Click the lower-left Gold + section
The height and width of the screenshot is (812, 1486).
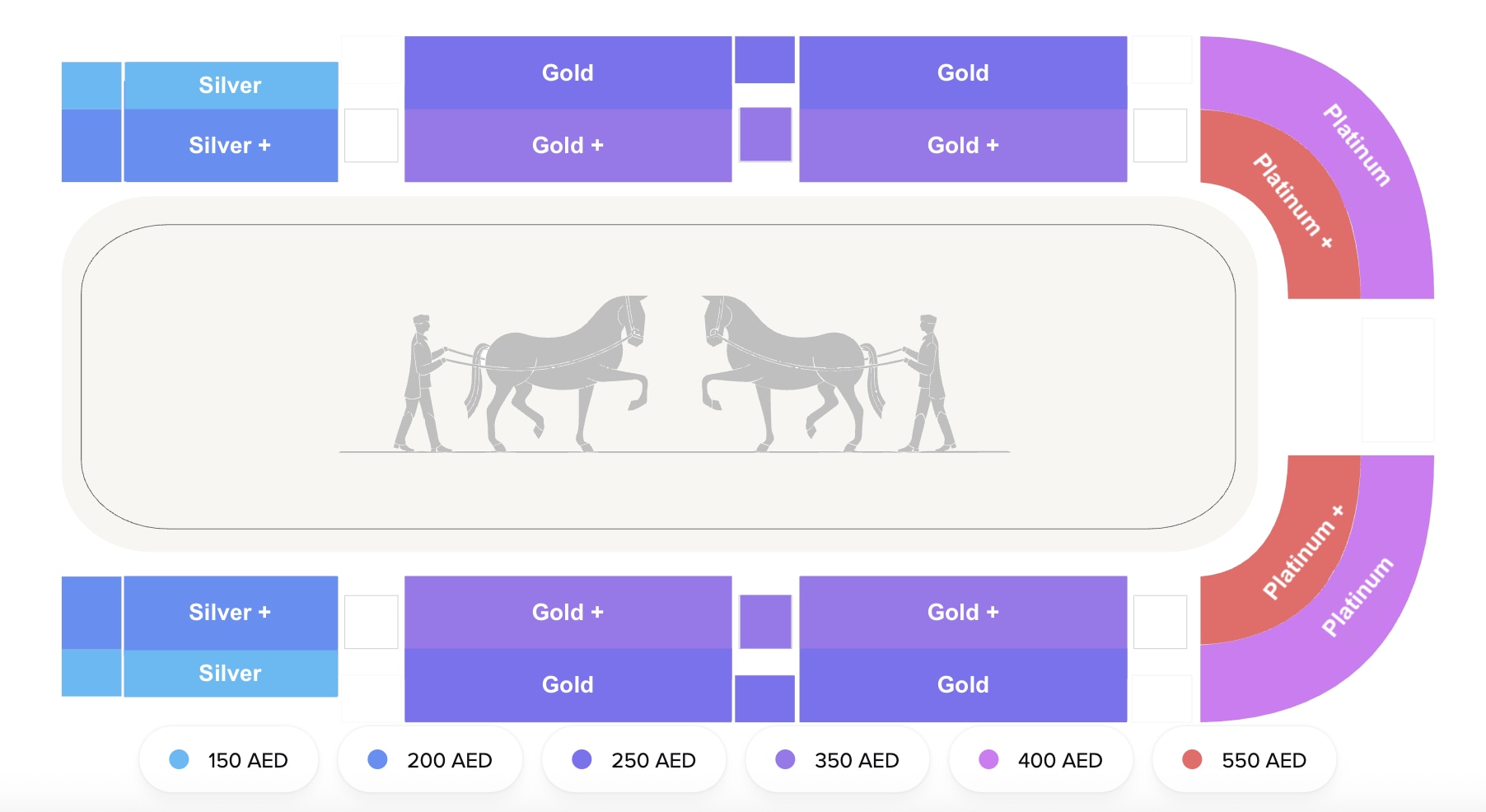pos(568,612)
